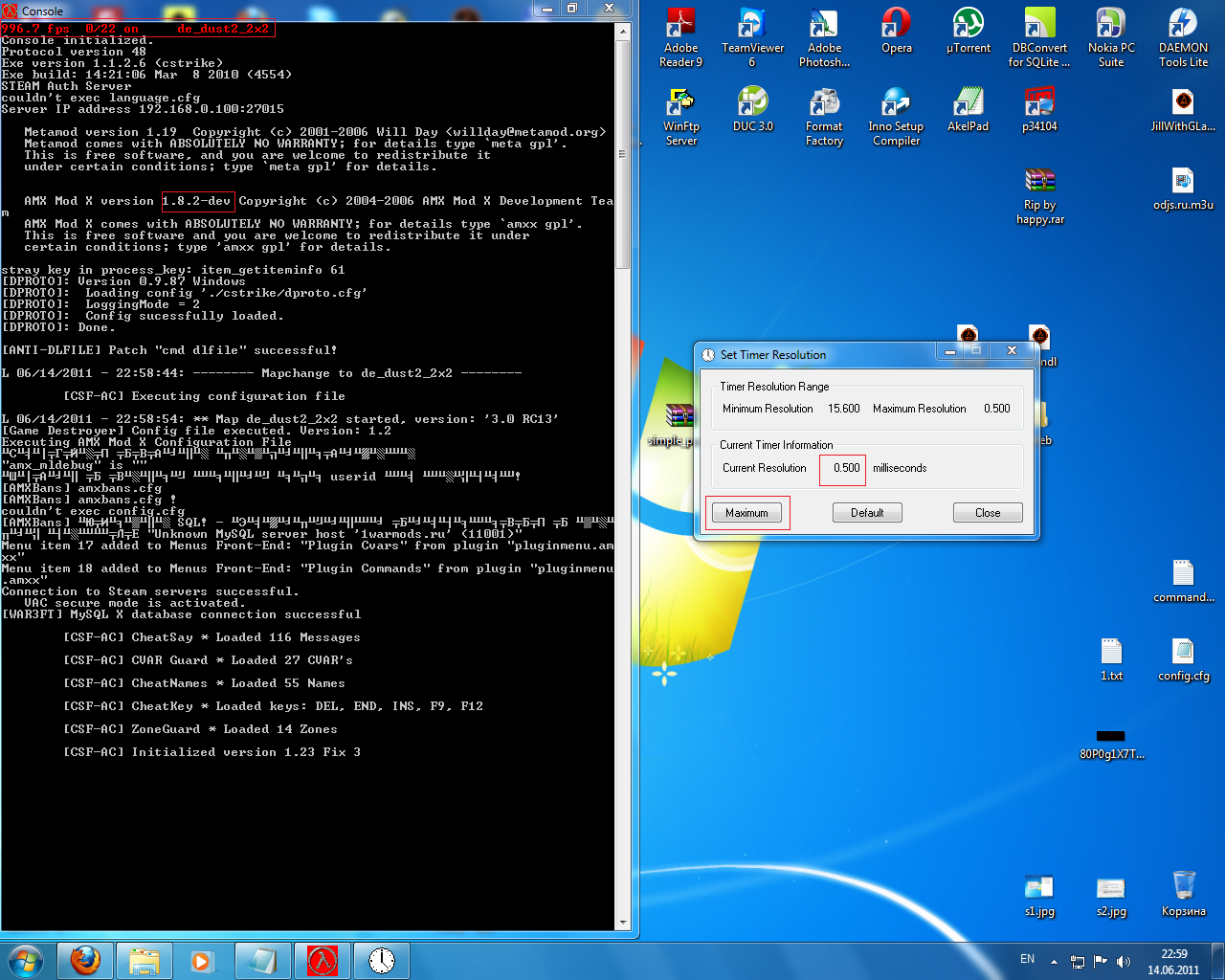Select the AkelPad desktop icon
The width and height of the screenshot is (1225, 980).
point(969,110)
